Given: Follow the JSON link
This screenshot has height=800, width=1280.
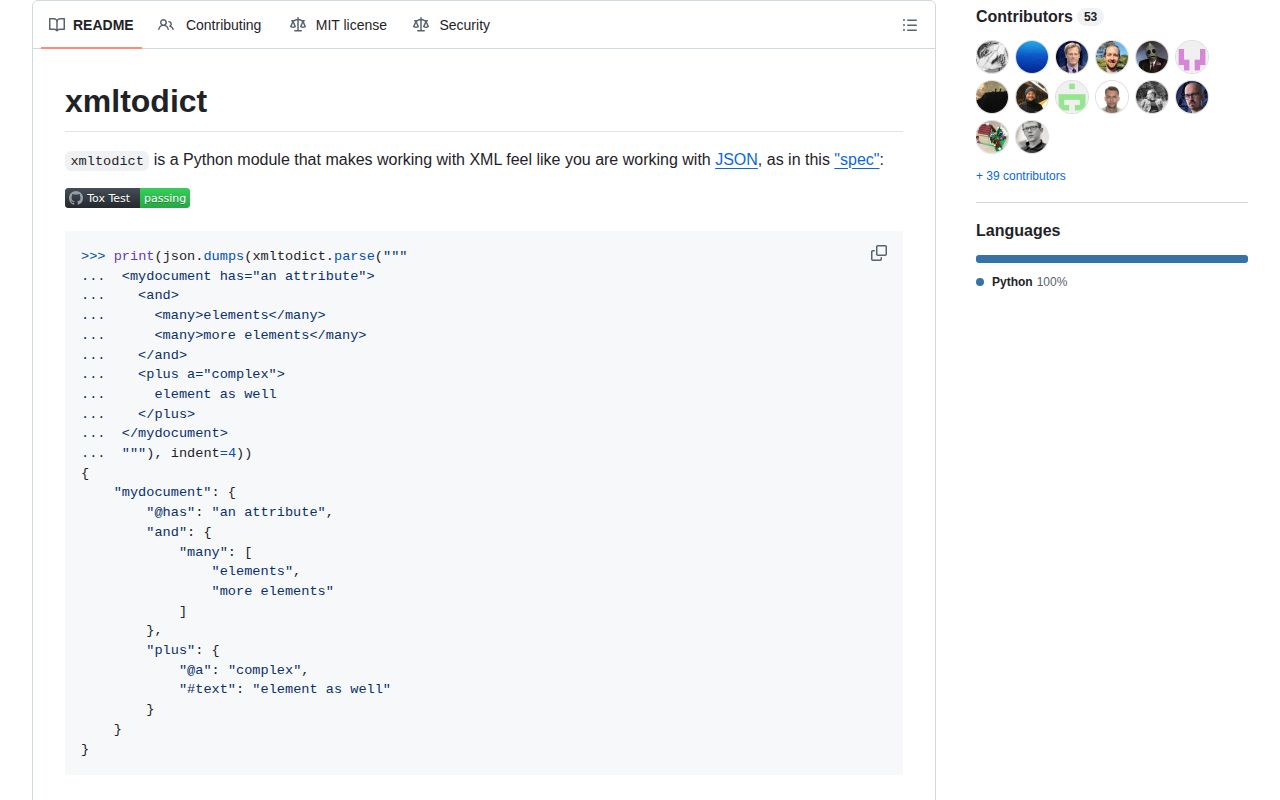Looking at the screenshot, I should 736,160.
